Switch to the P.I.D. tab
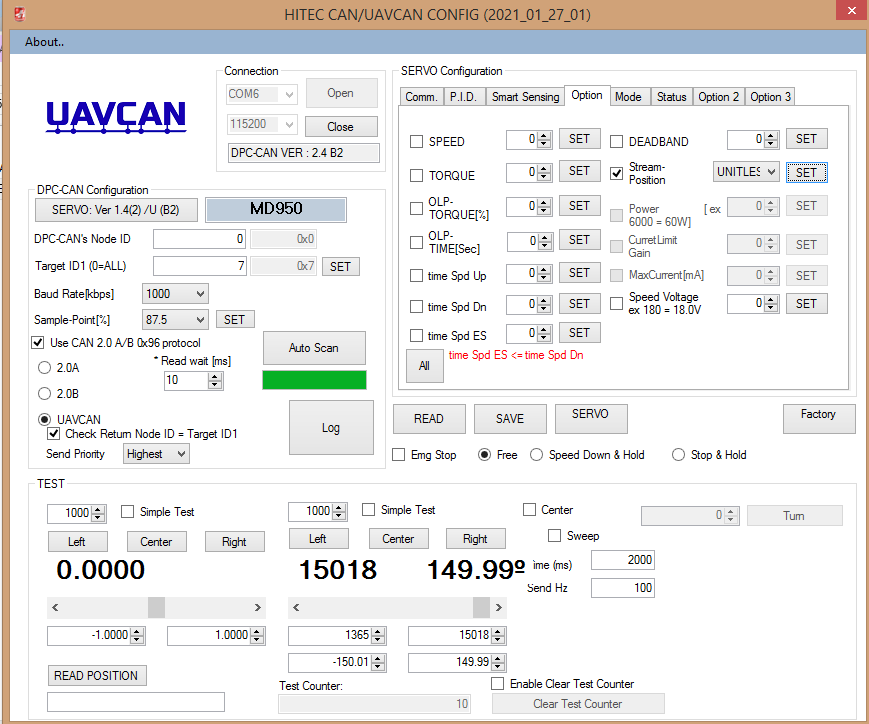Viewport: 869px width, 724px height. tap(463, 97)
